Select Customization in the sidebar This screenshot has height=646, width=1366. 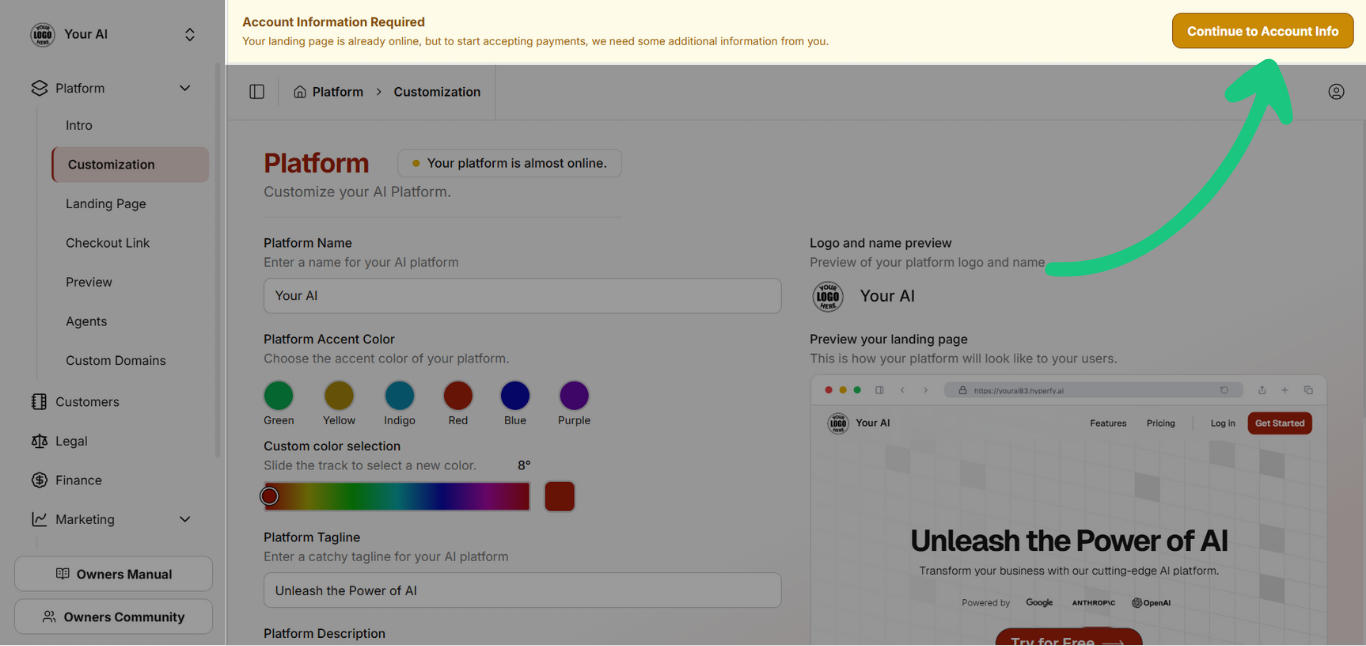[130, 165]
